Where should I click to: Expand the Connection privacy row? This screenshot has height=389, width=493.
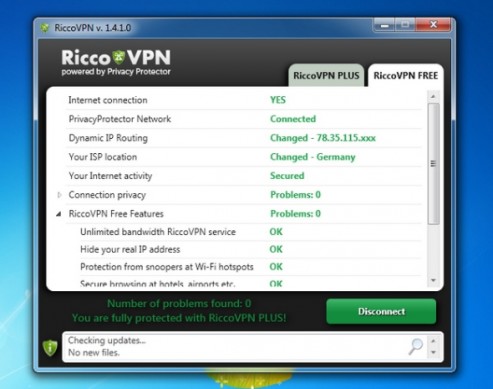[x=59, y=195]
